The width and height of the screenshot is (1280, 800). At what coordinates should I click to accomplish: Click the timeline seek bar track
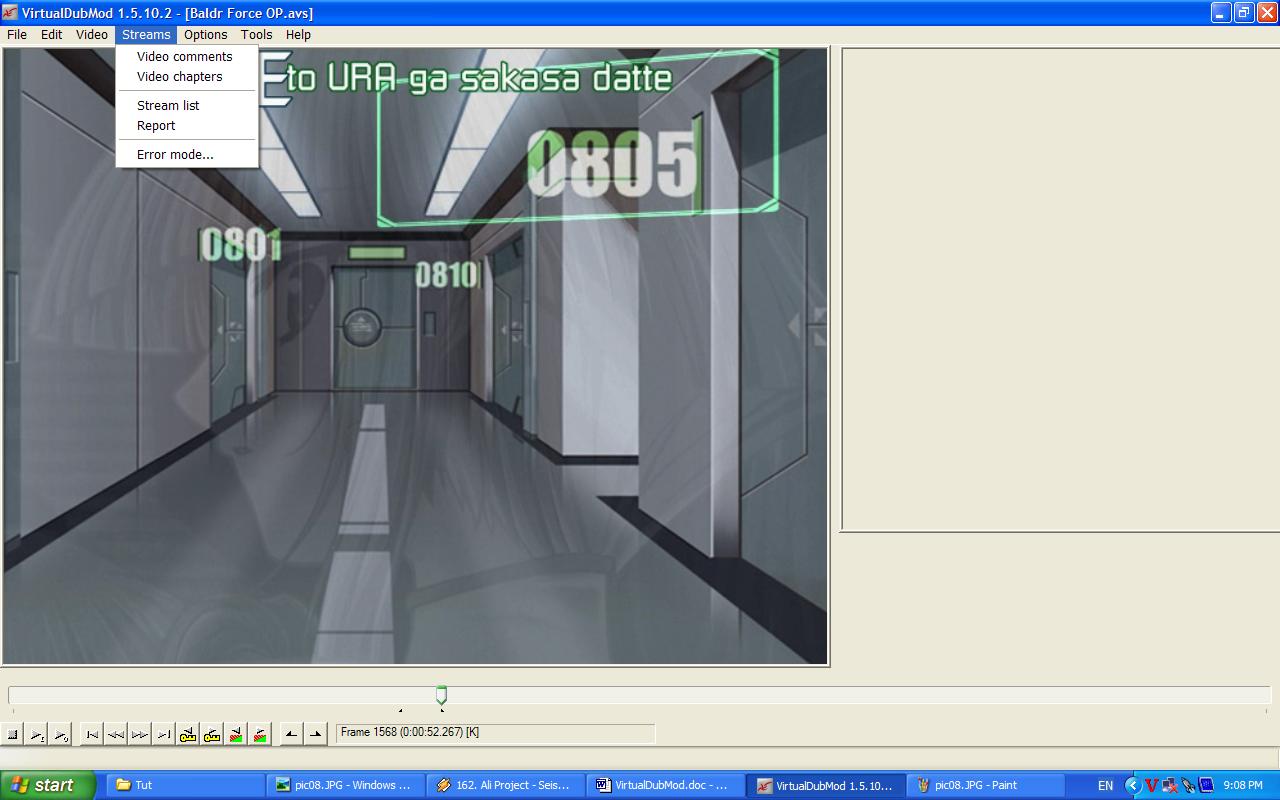click(x=640, y=694)
